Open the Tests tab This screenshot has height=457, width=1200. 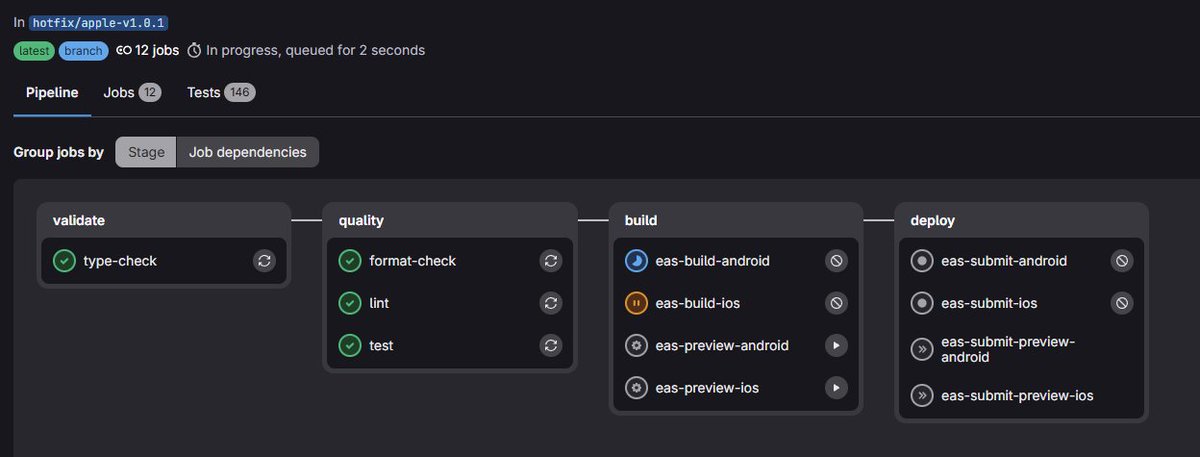coord(221,92)
